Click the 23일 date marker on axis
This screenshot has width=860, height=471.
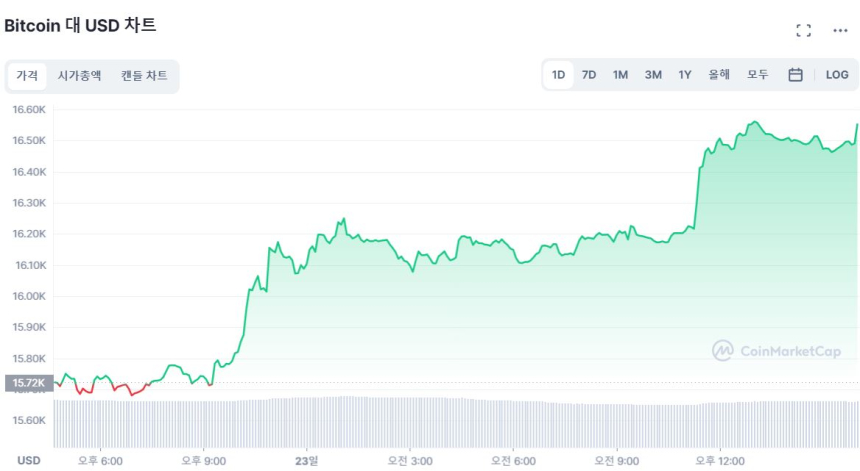(306, 460)
